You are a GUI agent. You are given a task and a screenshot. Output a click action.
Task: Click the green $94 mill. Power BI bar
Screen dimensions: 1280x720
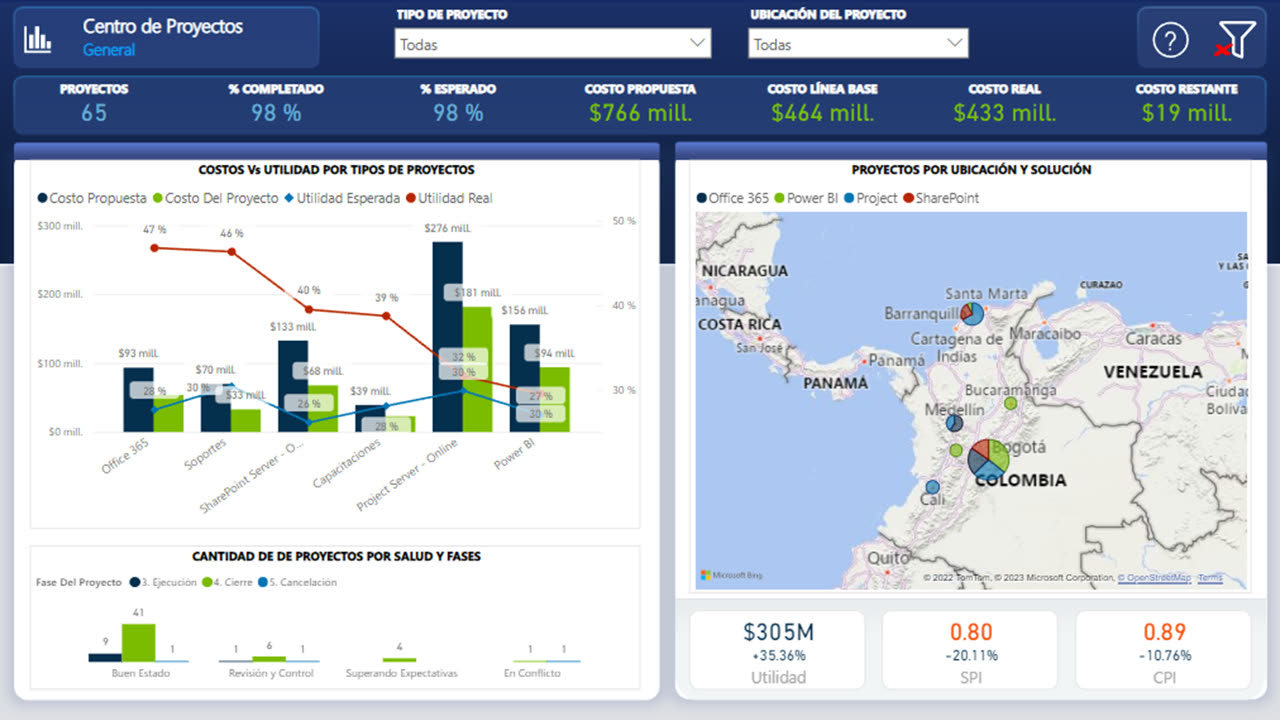pyautogui.click(x=555, y=400)
